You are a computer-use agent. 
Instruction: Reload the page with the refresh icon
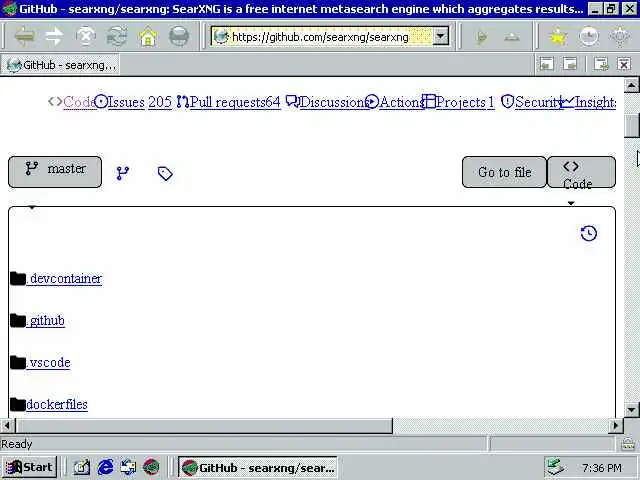[117, 37]
